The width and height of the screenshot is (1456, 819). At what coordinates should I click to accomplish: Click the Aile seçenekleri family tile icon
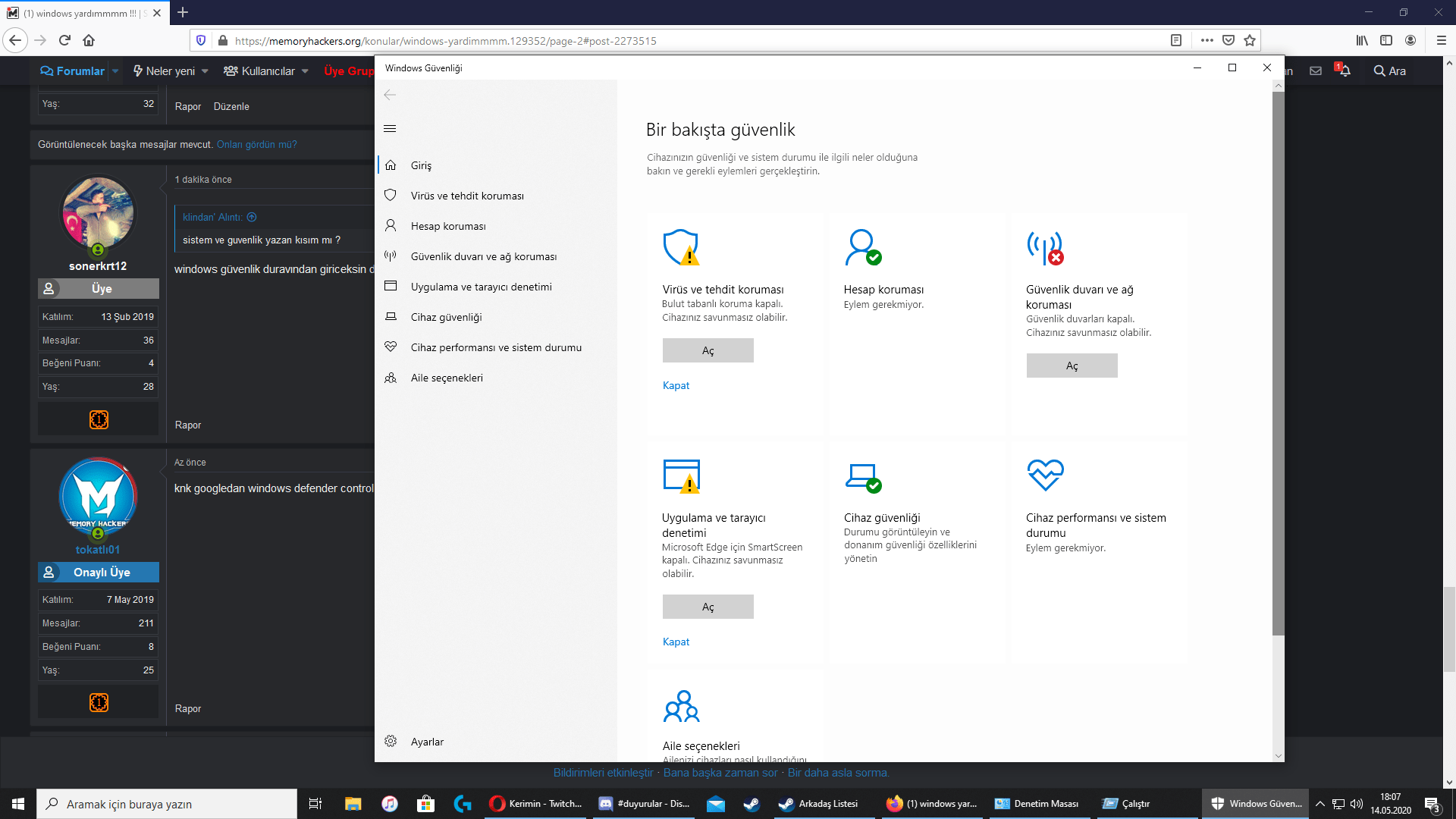(681, 706)
